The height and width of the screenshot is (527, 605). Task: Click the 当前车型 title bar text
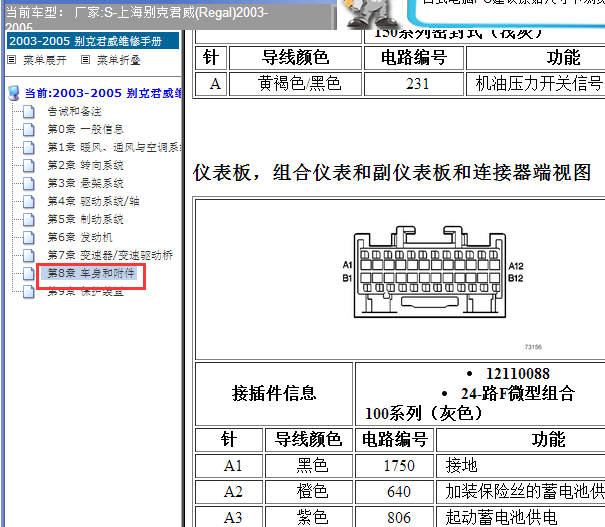pyautogui.click(x=137, y=19)
